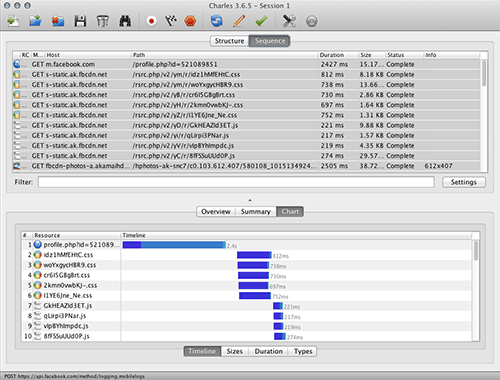Switch to the Sequence view tab
This screenshot has width=500, height=380.
tap(270, 41)
